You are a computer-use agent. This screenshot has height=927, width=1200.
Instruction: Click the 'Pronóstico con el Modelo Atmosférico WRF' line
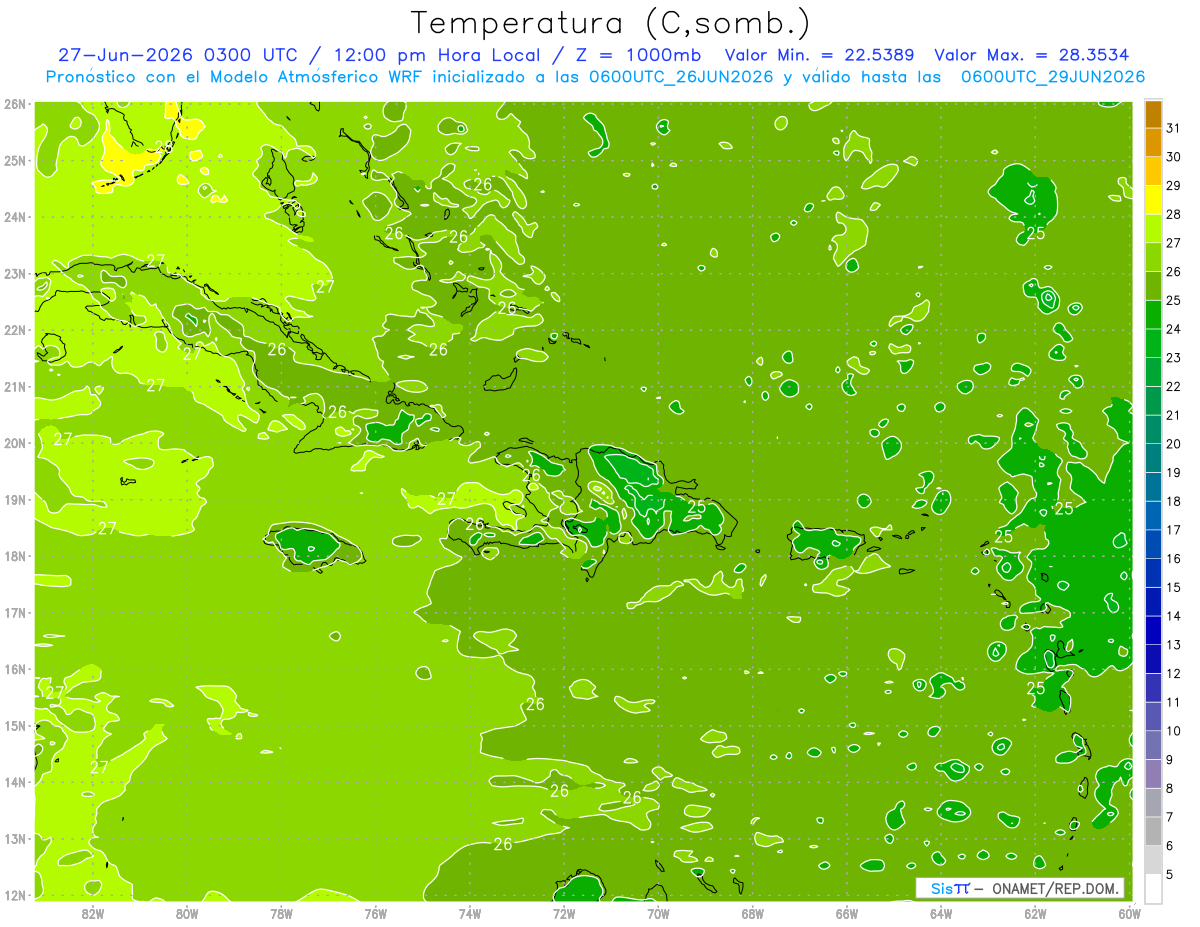tap(595, 77)
